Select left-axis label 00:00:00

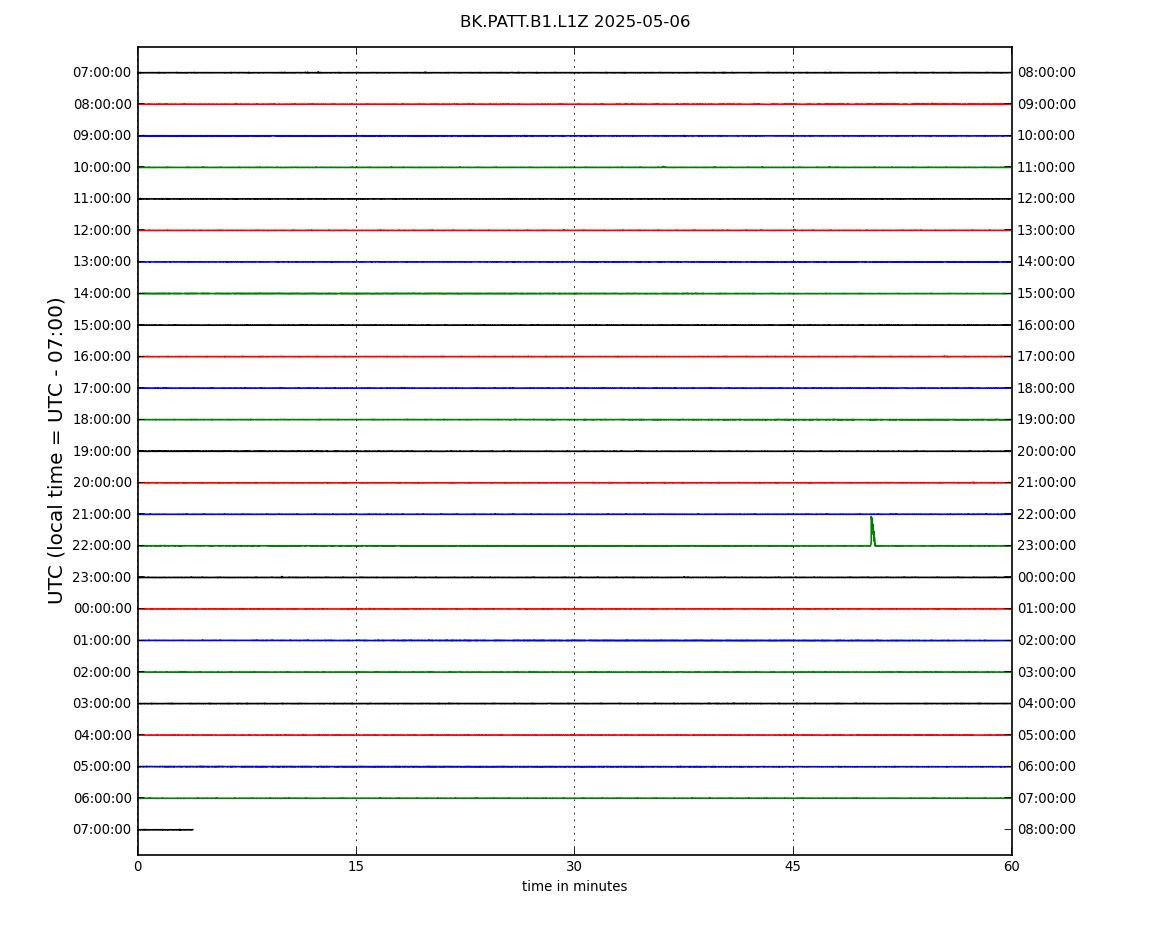click(x=102, y=609)
